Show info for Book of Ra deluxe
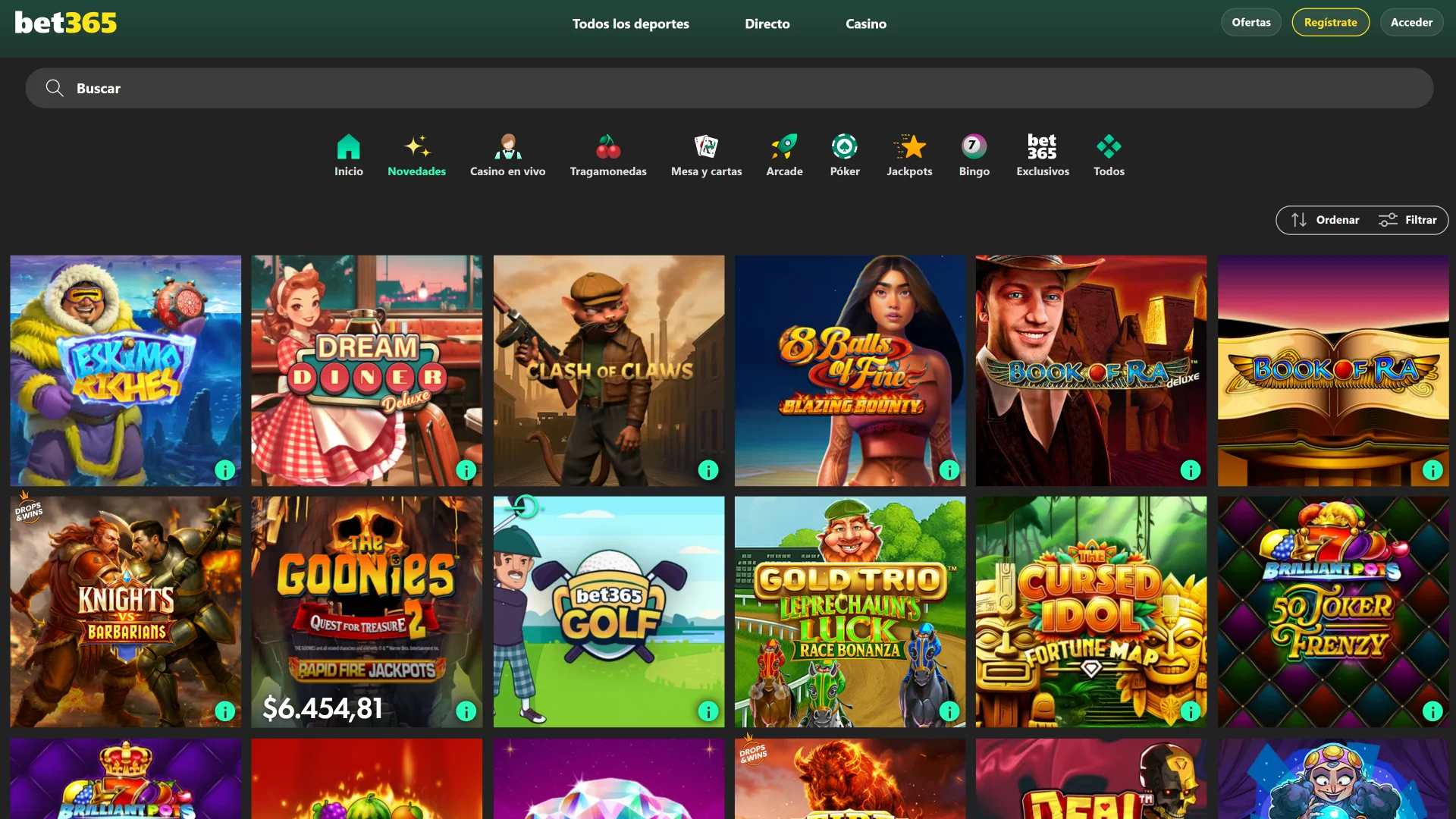Viewport: 1456px width, 819px height. [x=1191, y=470]
